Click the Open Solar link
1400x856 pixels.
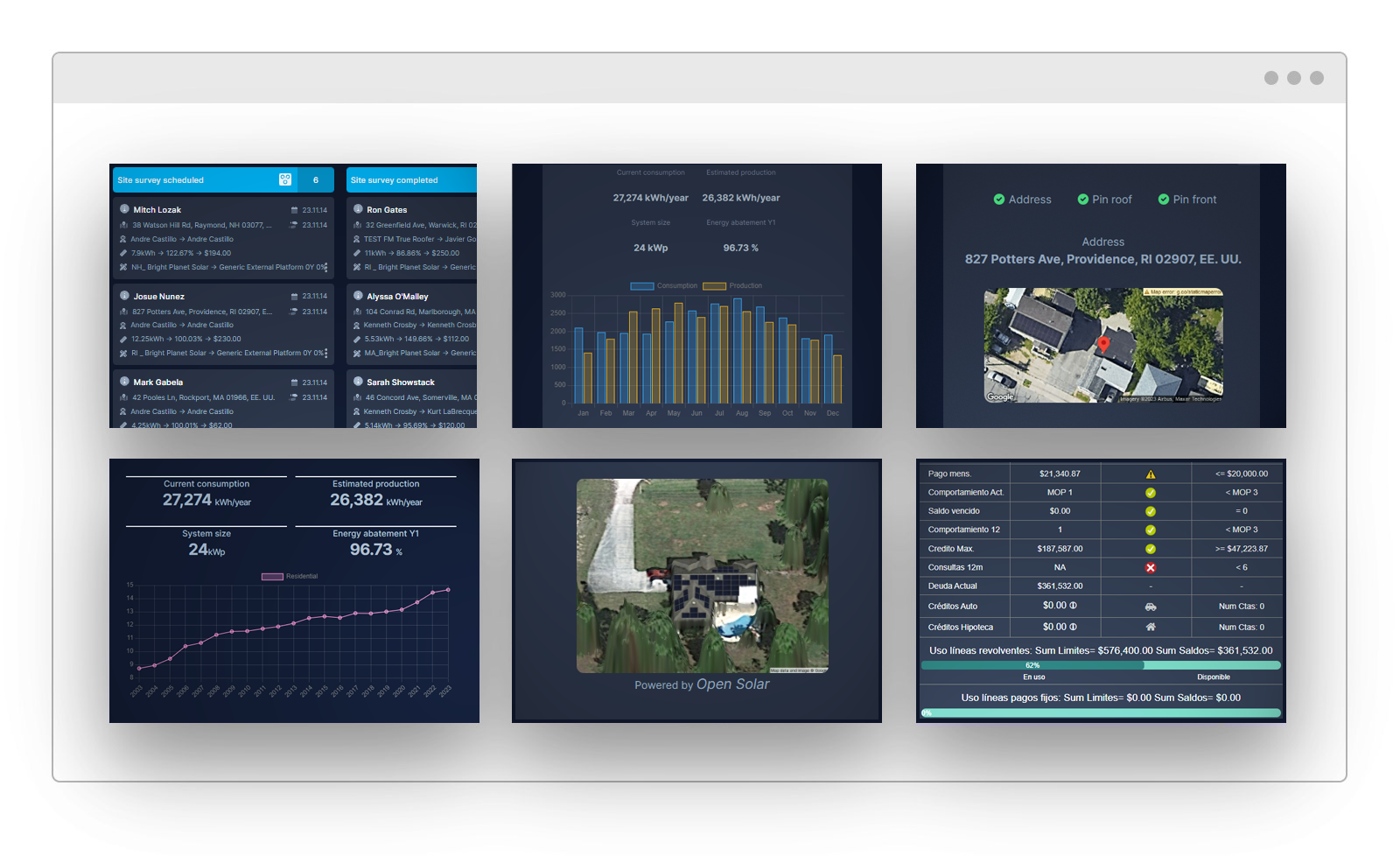733,684
